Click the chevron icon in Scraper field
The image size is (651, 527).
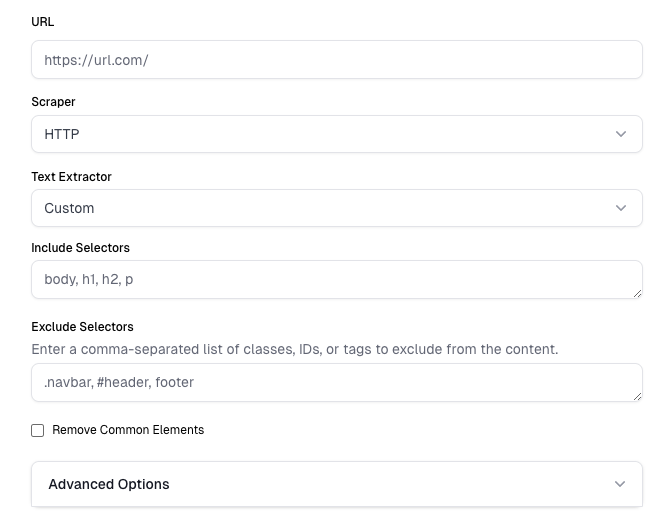tap(621, 134)
